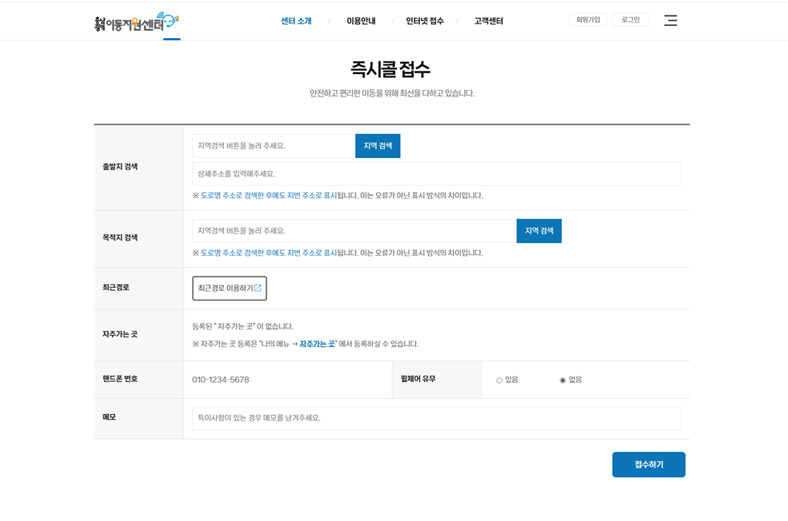
Task: Click the 메모 input field
Action: pyautogui.click(x=436, y=418)
